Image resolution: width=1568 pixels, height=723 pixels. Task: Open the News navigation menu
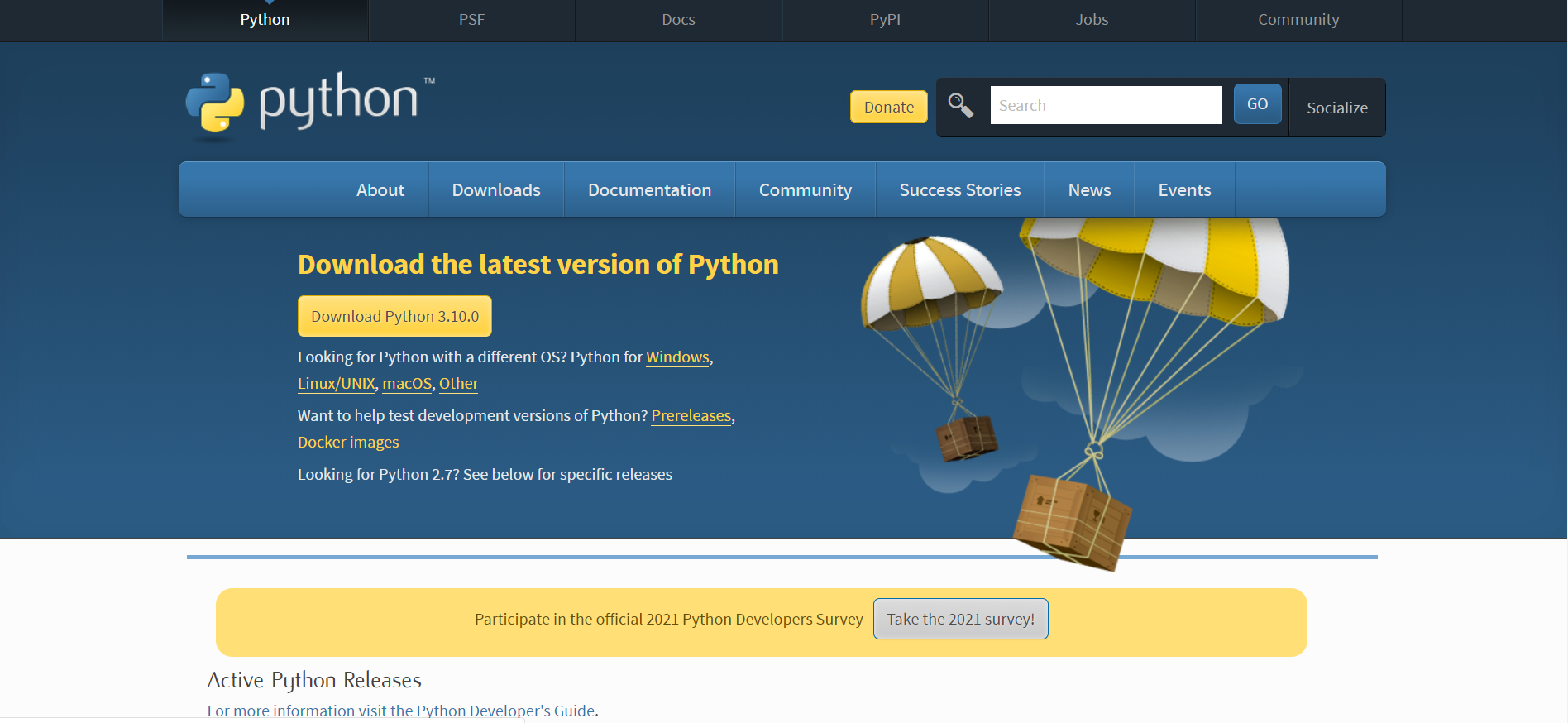(x=1089, y=190)
